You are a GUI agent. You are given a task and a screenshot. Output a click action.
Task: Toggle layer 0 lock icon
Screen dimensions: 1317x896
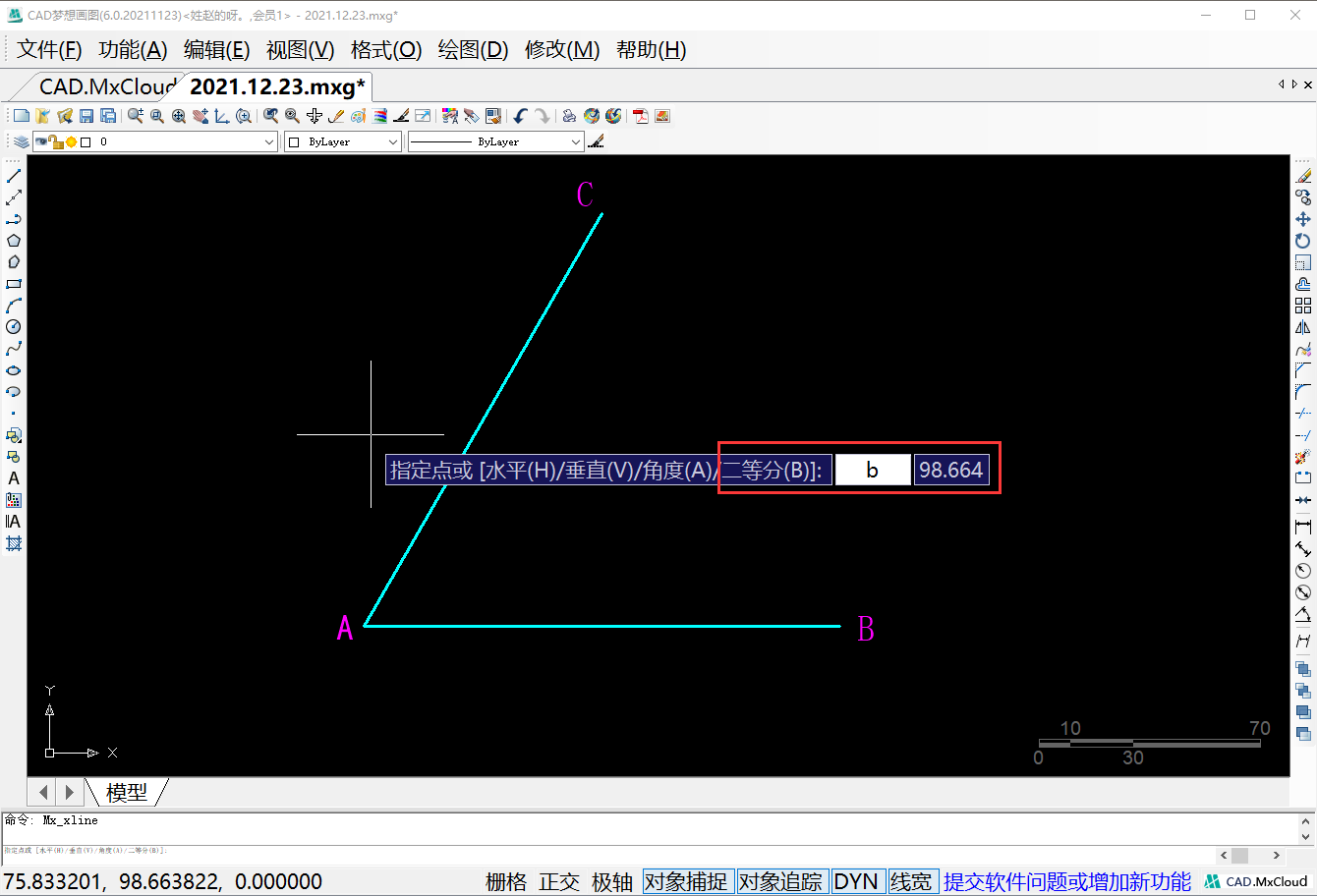pyautogui.click(x=57, y=141)
